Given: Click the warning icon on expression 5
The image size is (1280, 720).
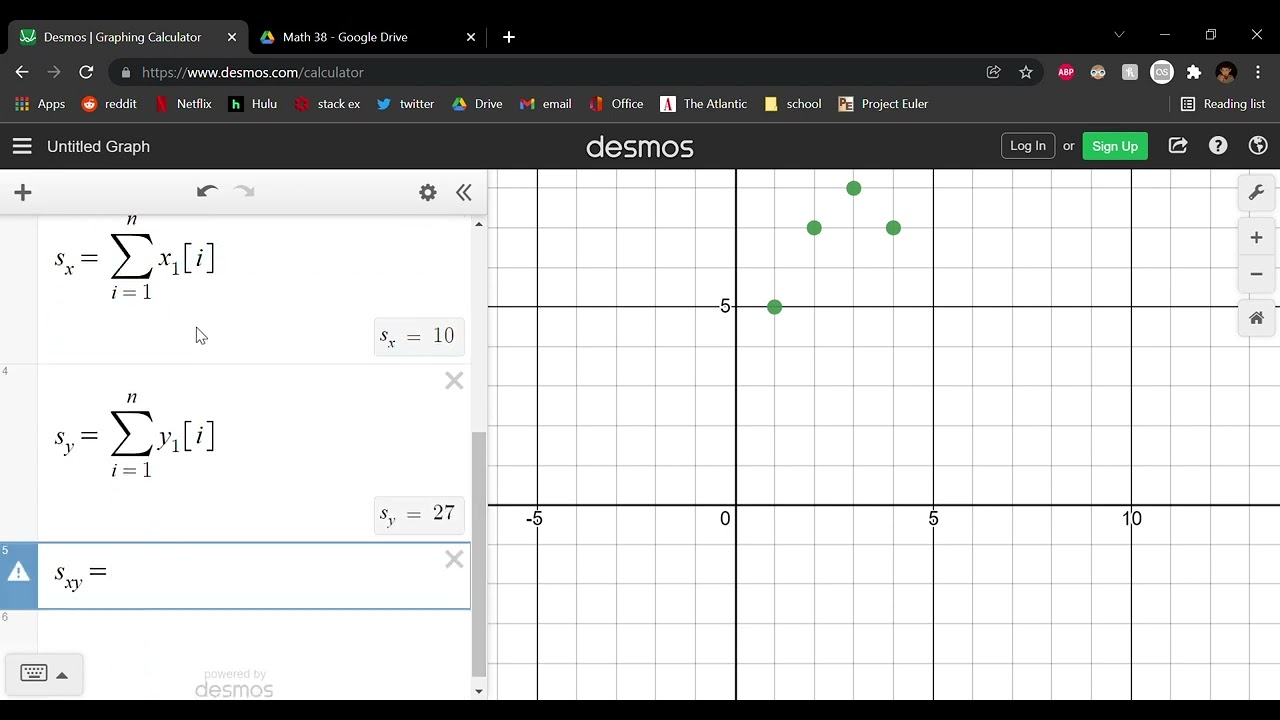Looking at the screenshot, I should coord(19,572).
